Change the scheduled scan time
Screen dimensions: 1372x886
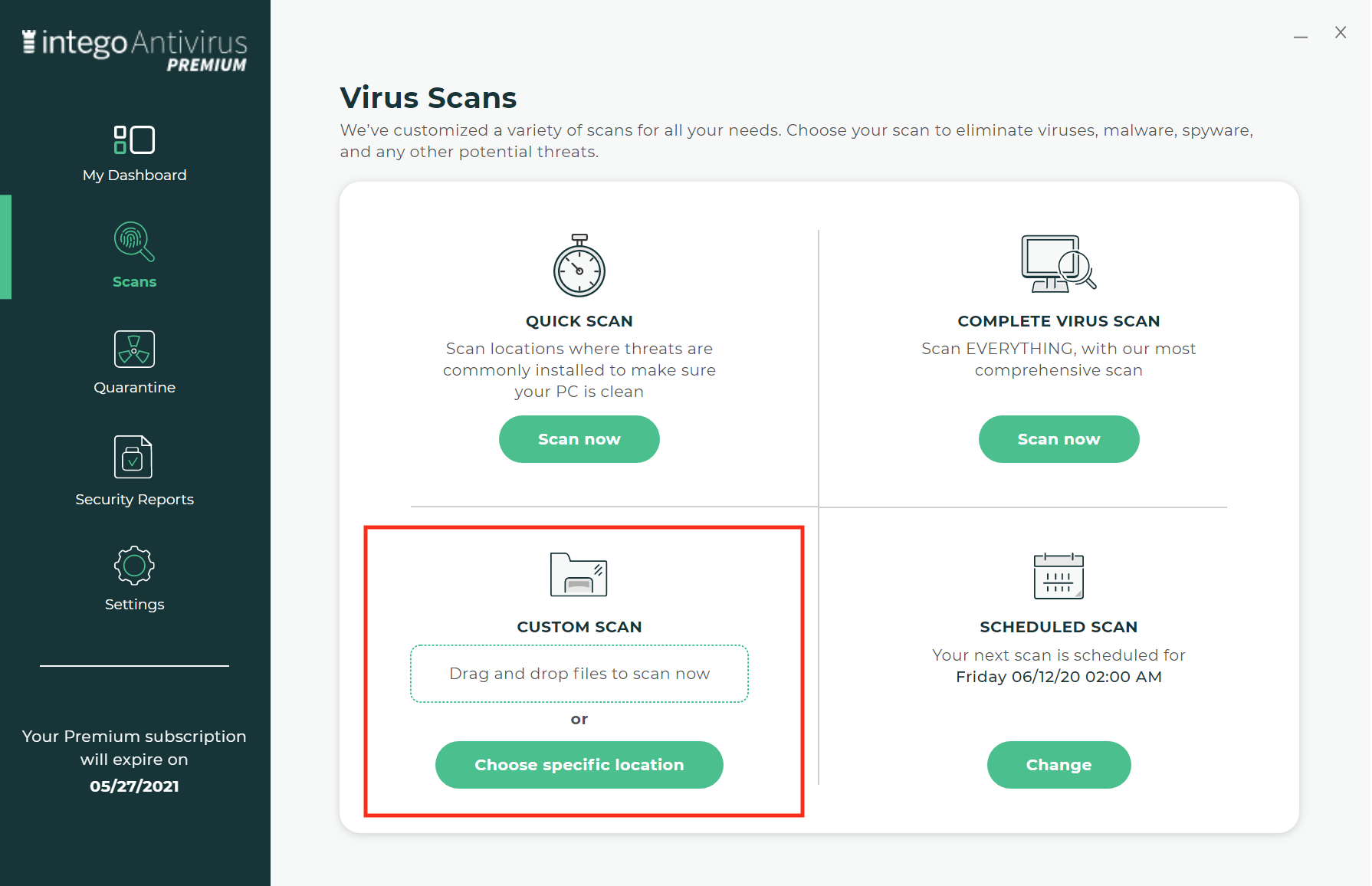pos(1059,765)
